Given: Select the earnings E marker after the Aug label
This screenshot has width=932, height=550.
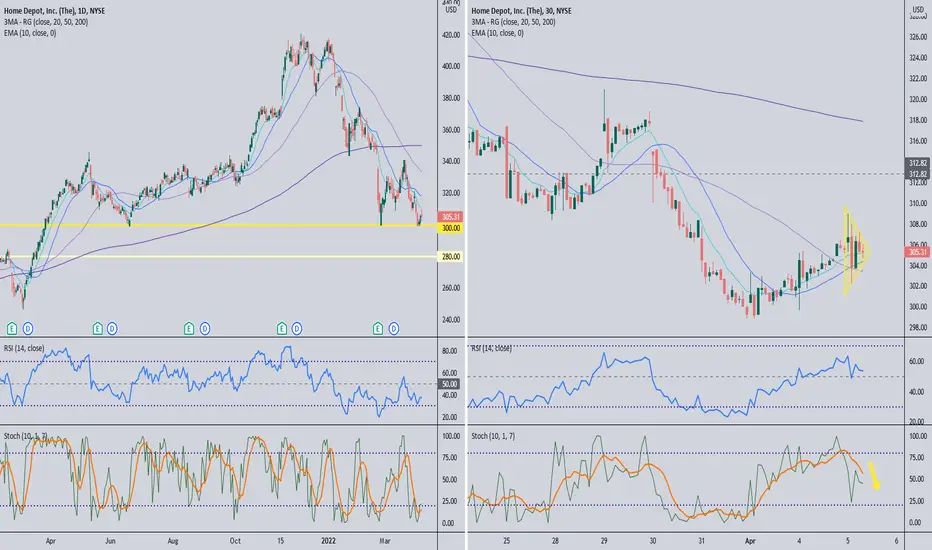Looking at the screenshot, I should point(189,328).
